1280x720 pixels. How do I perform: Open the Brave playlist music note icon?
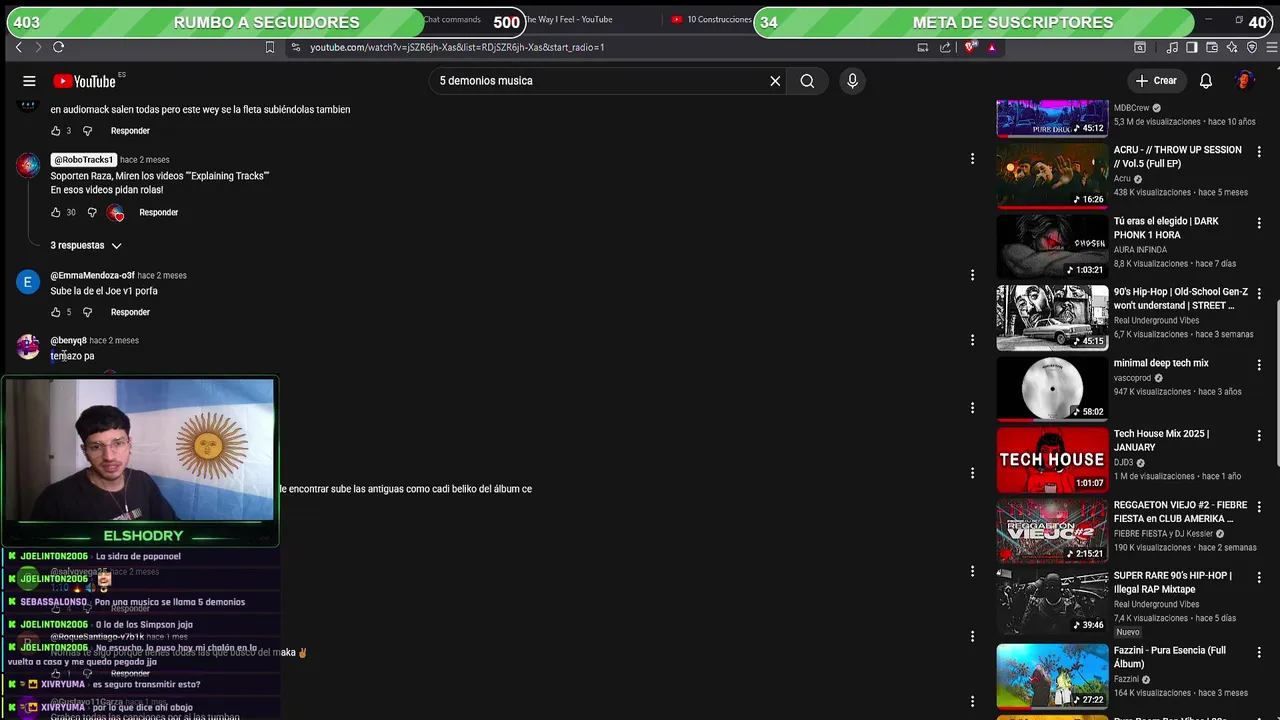[x=1172, y=47]
